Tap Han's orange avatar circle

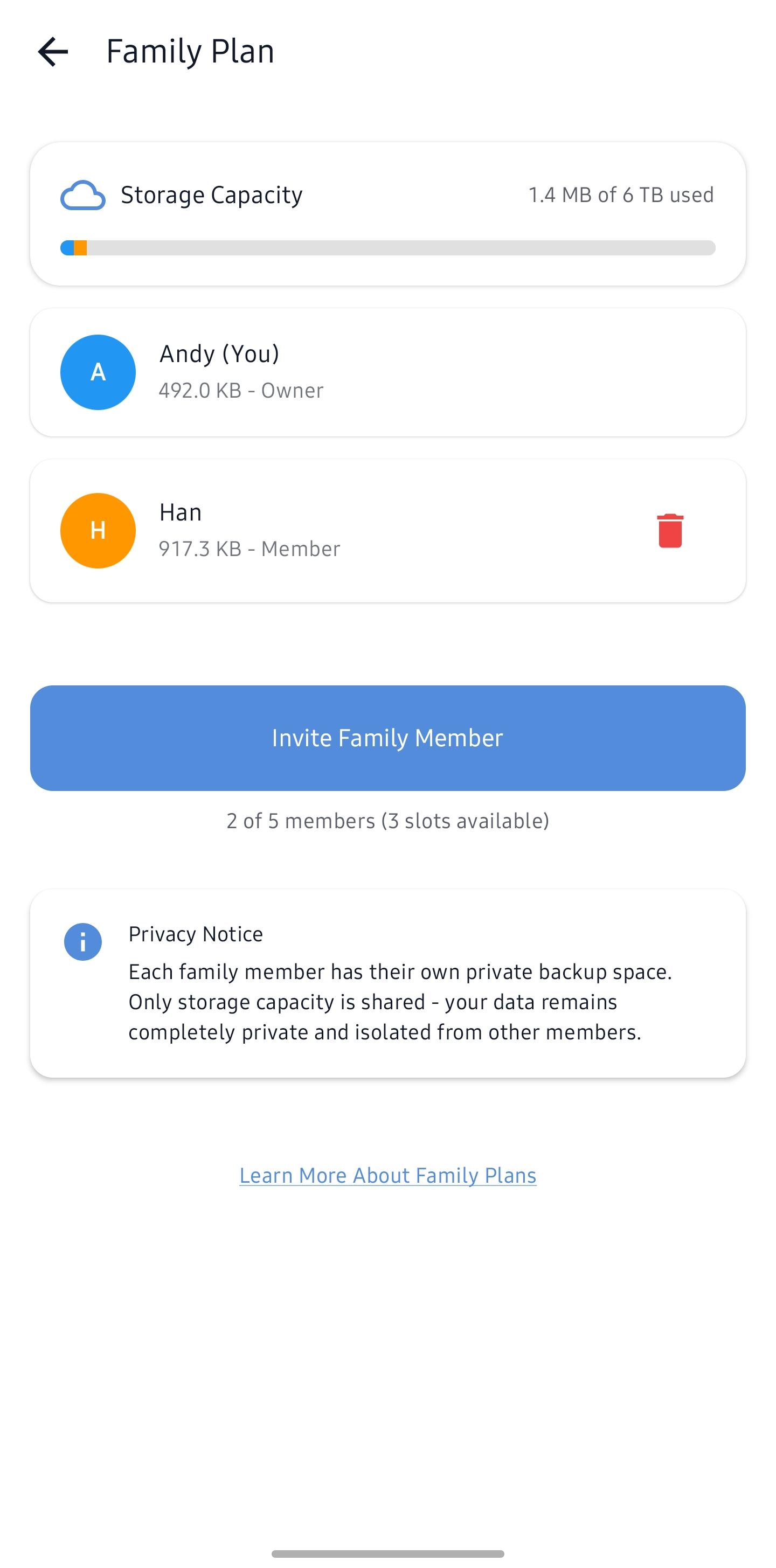[98, 530]
